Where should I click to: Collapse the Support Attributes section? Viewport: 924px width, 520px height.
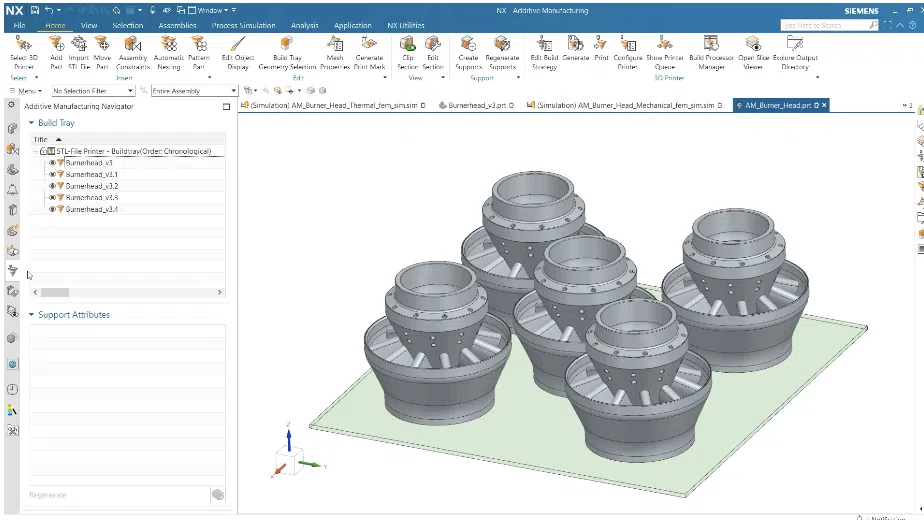point(32,314)
